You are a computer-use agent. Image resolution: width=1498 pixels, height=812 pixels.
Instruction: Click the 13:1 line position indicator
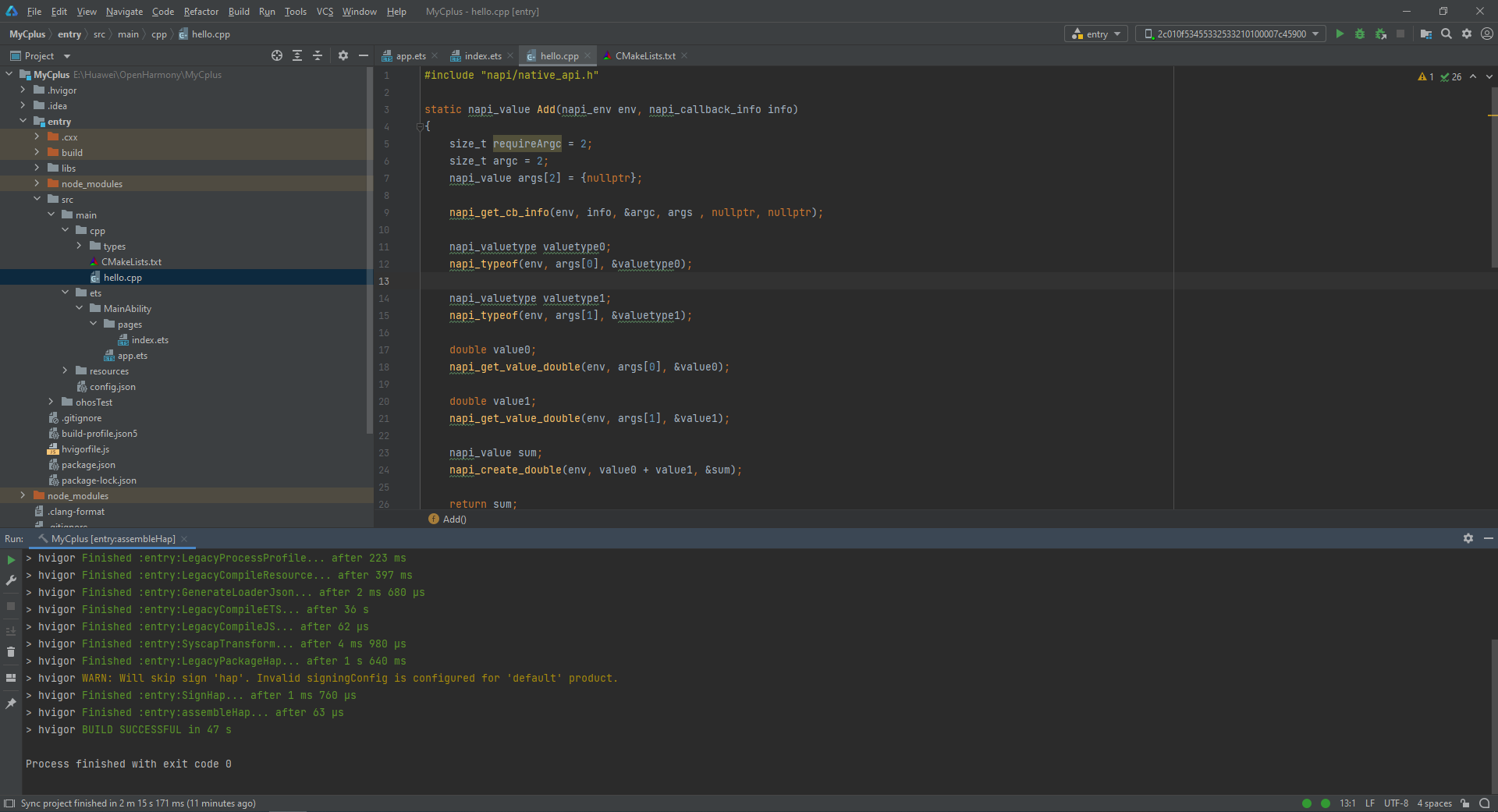1347,803
